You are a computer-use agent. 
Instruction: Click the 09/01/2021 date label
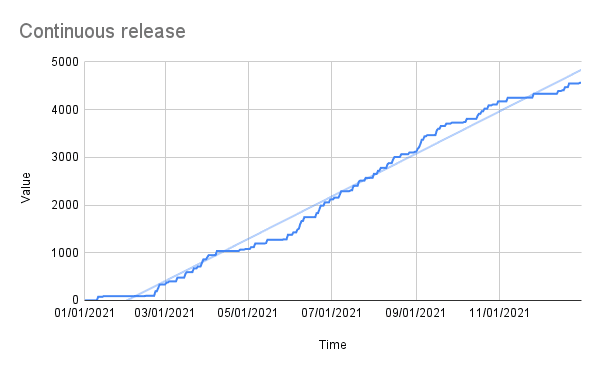pyautogui.click(x=416, y=313)
